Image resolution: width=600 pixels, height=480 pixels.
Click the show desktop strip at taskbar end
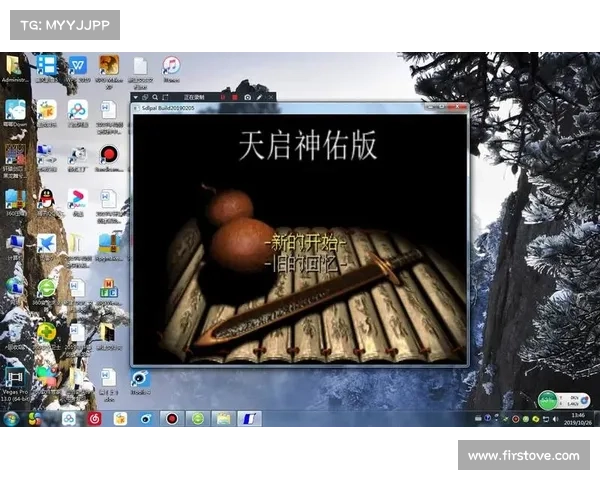coord(597,419)
